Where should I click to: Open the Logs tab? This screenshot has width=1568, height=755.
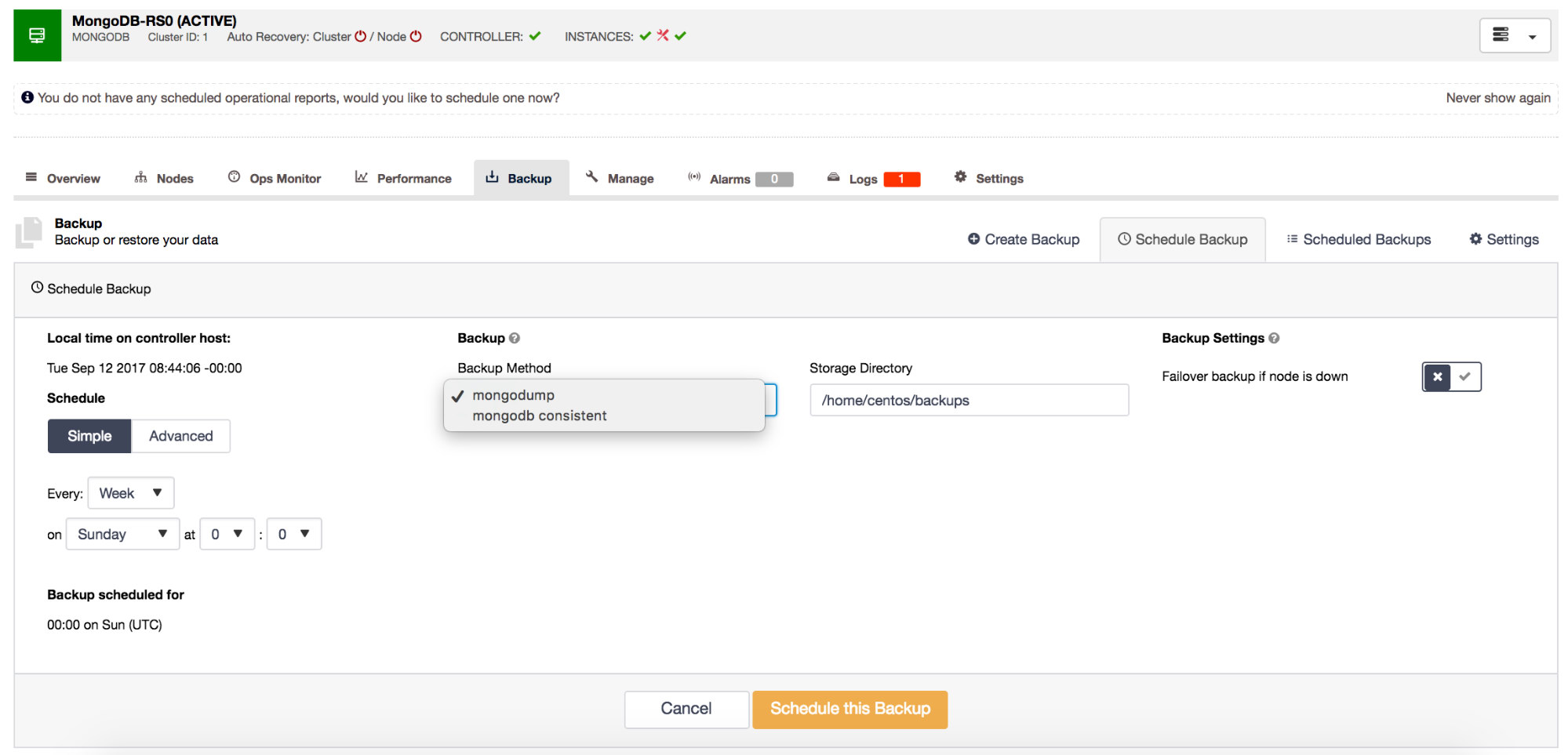pos(873,178)
